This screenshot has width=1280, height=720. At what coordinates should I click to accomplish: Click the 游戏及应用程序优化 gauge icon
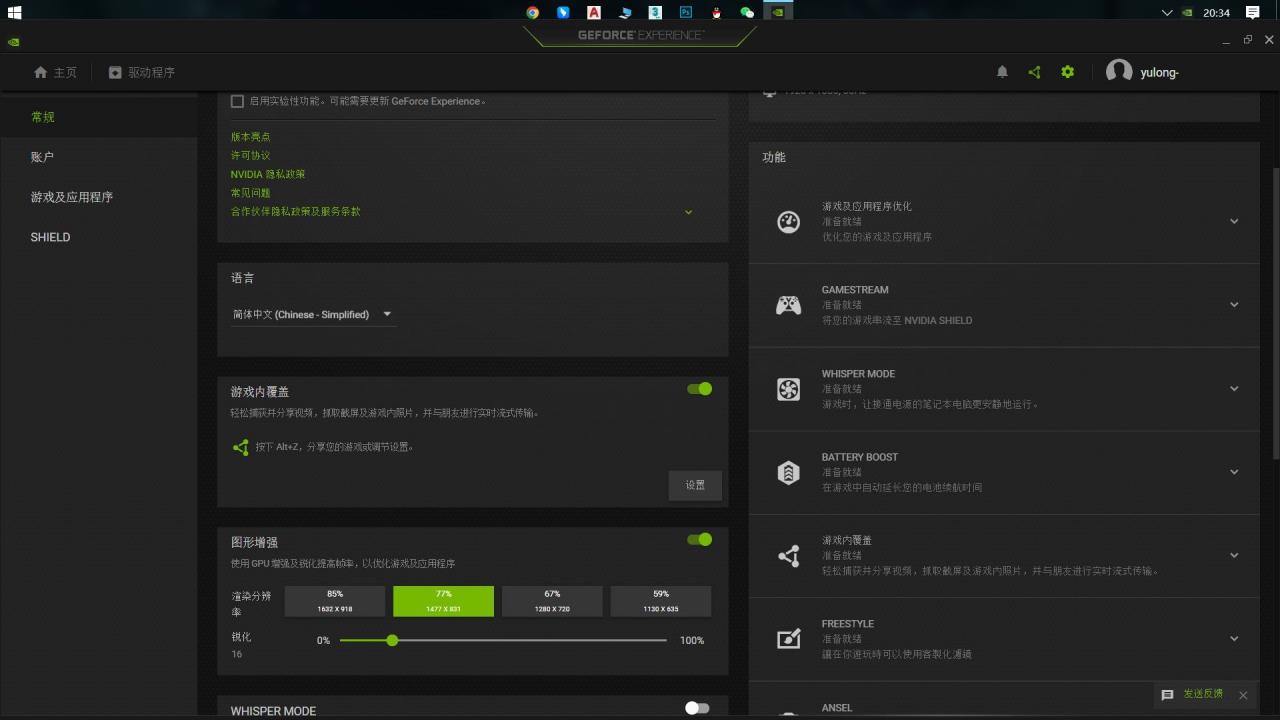click(788, 222)
